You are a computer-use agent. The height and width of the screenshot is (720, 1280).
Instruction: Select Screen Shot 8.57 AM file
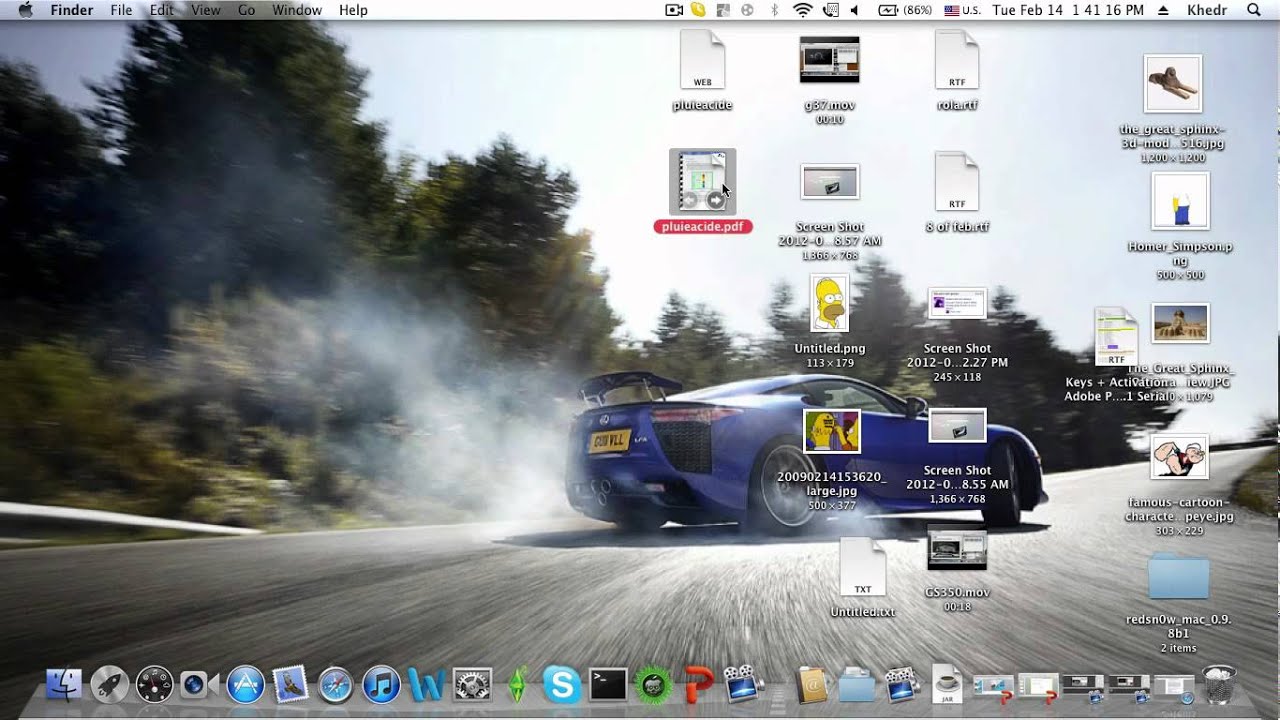pyautogui.click(x=829, y=182)
